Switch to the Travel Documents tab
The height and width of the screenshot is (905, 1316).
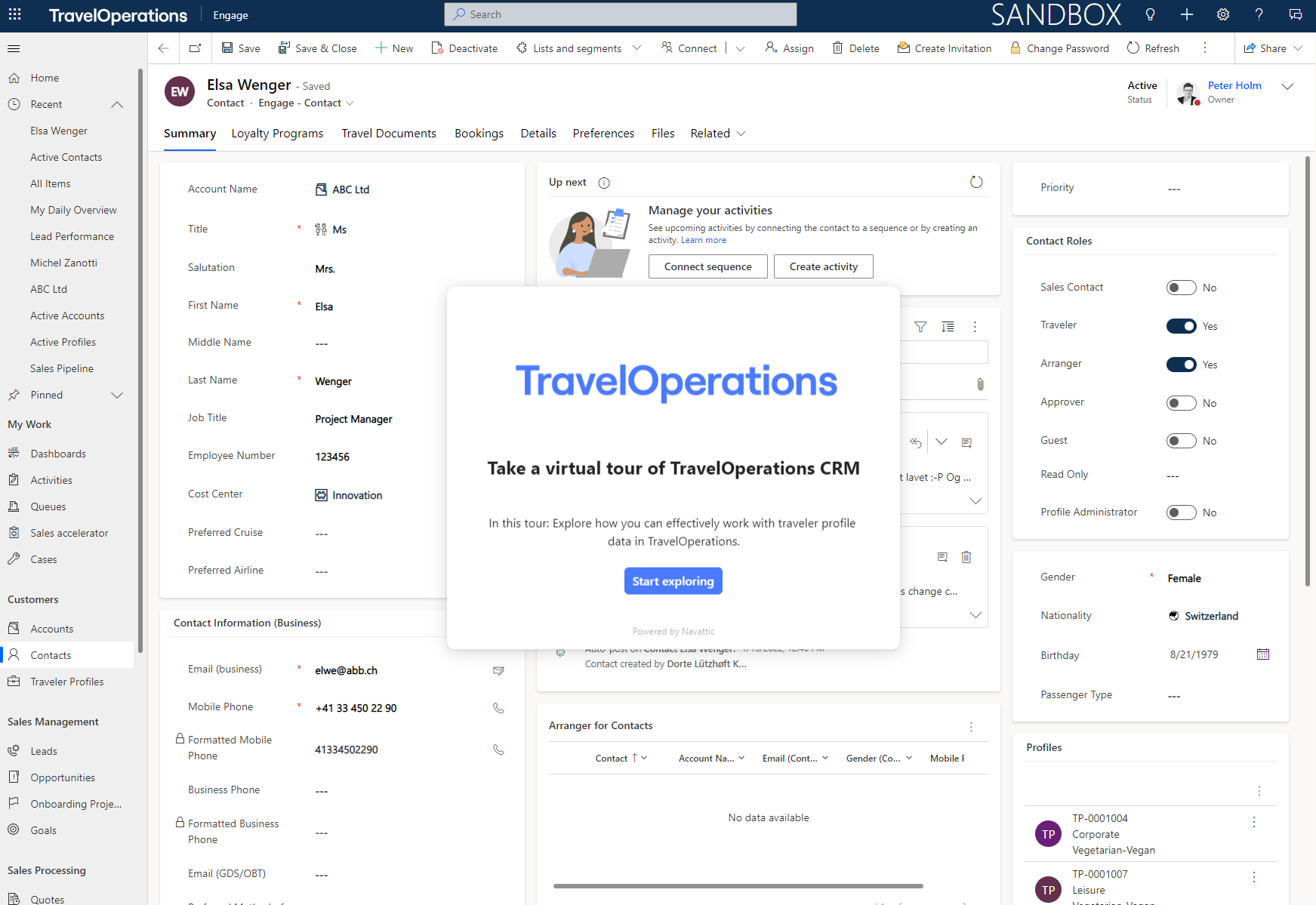pos(389,133)
